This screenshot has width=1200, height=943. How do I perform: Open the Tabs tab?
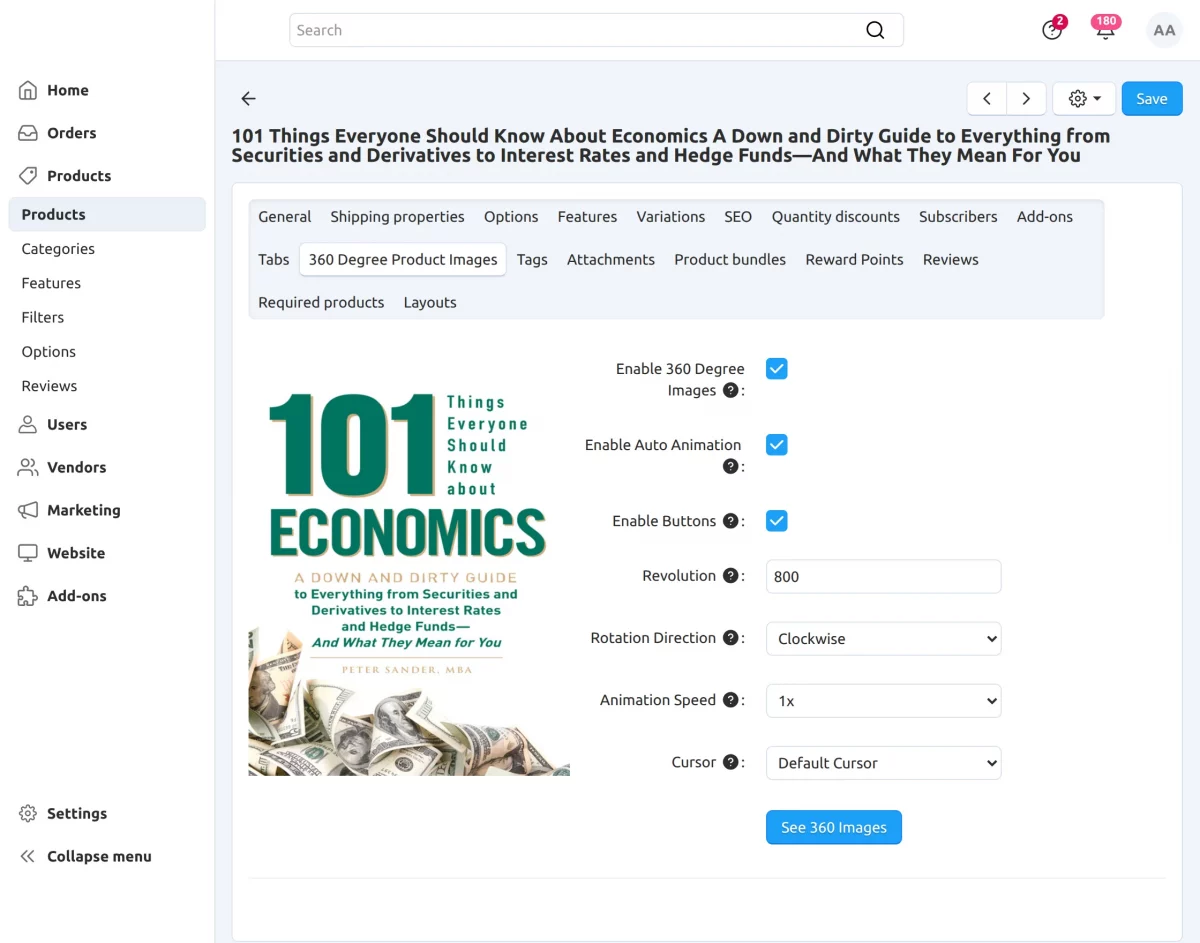click(x=274, y=260)
